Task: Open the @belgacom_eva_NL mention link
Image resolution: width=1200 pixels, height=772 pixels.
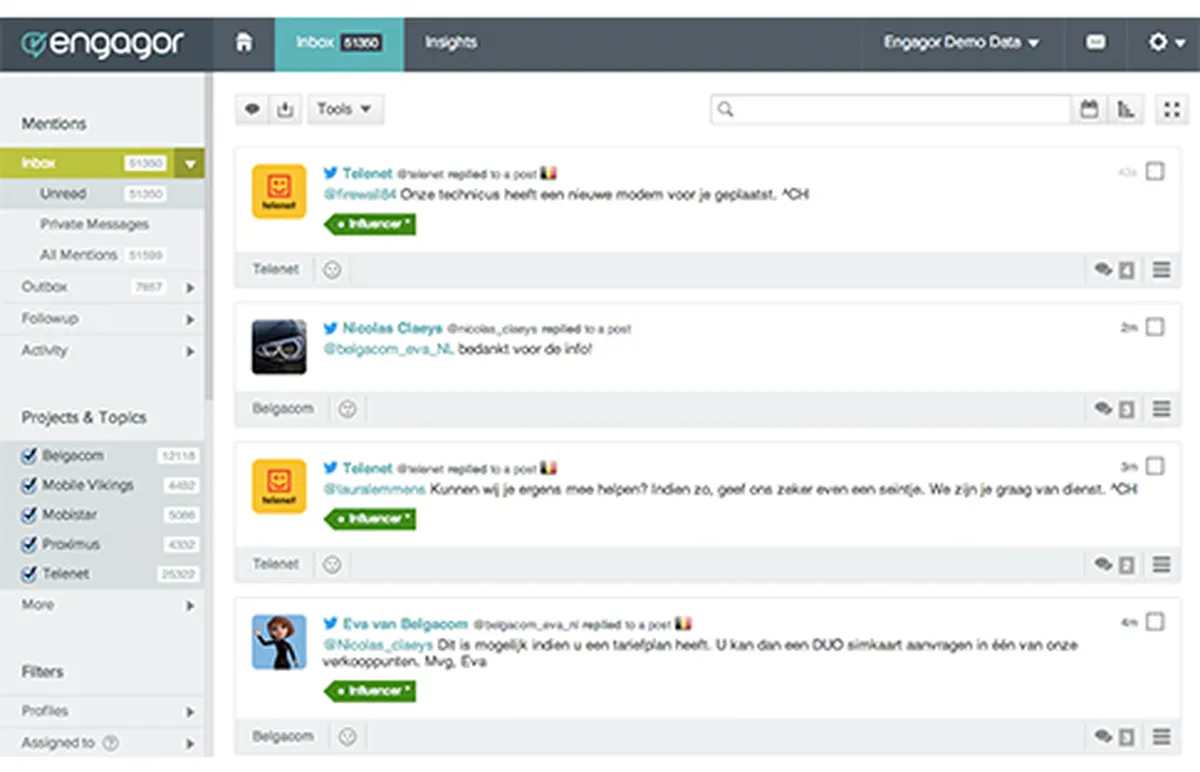Action: pyautogui.click(x=388, y=350)
